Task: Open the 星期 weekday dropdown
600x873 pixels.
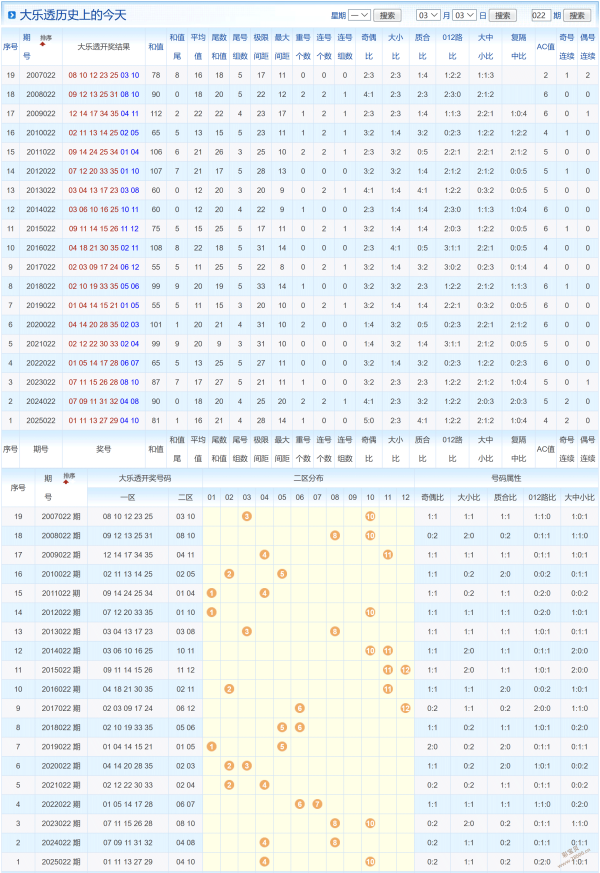Action: point(360,16)
